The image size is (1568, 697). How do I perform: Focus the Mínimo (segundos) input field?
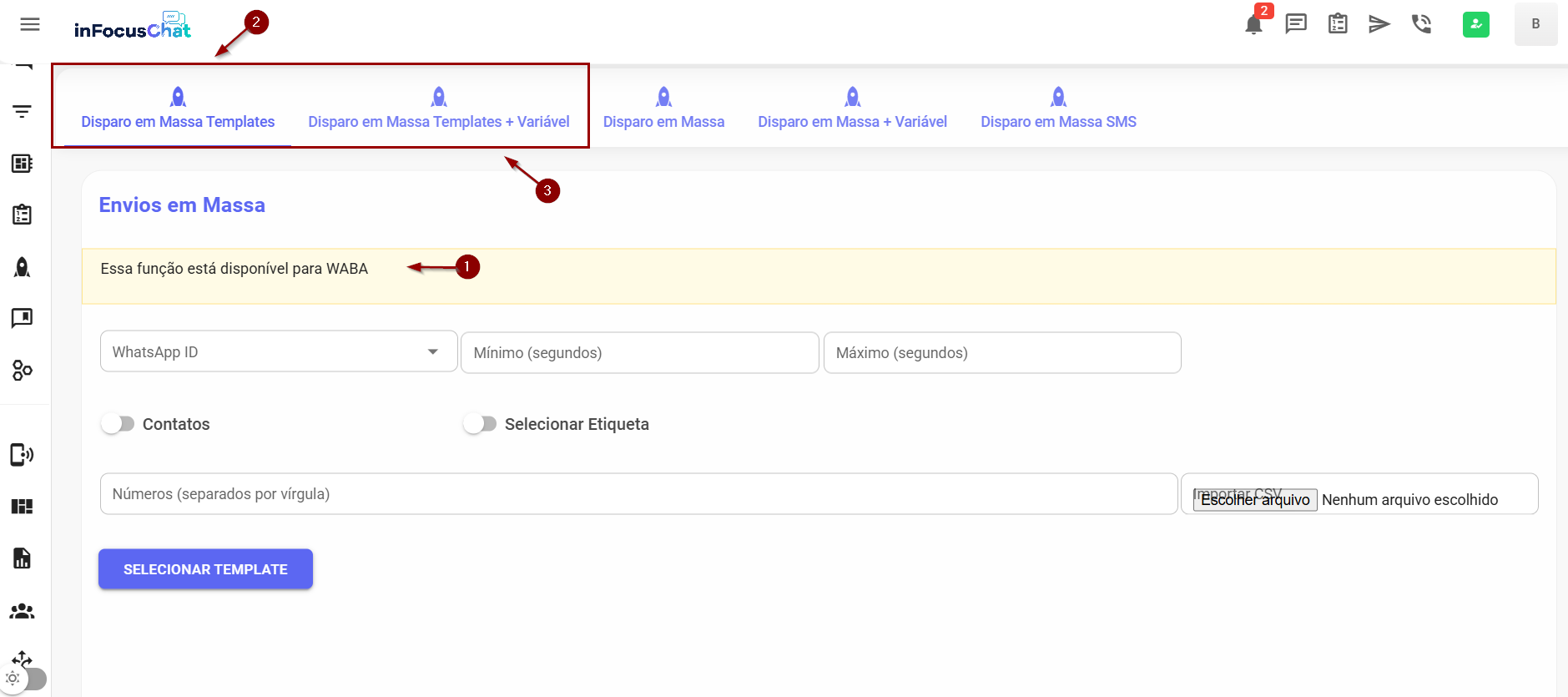639,353
